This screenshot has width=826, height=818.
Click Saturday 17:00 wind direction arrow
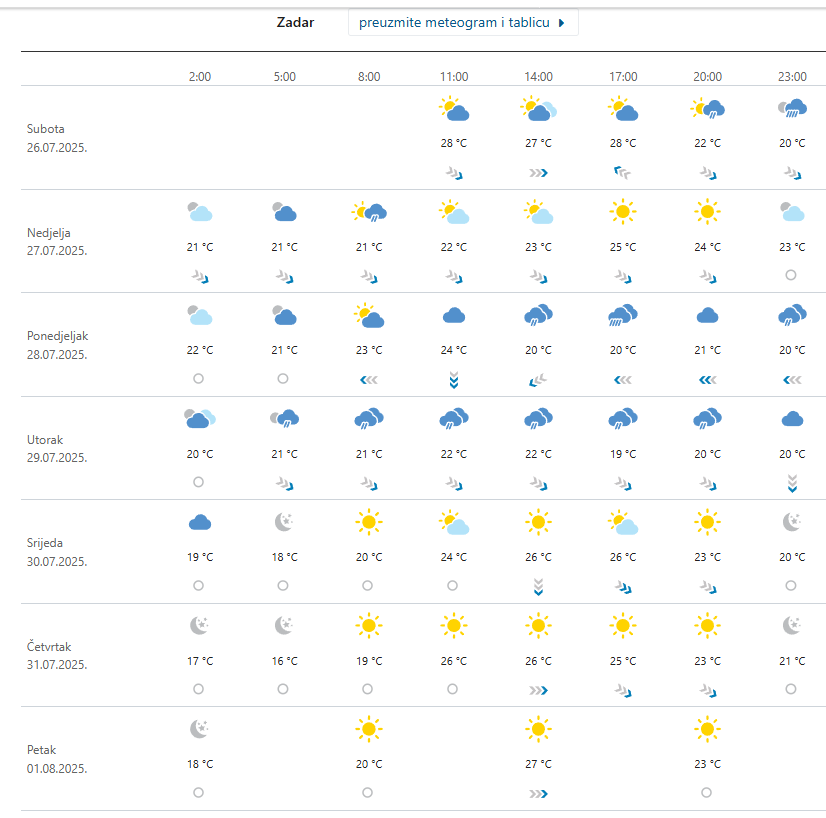623,172
